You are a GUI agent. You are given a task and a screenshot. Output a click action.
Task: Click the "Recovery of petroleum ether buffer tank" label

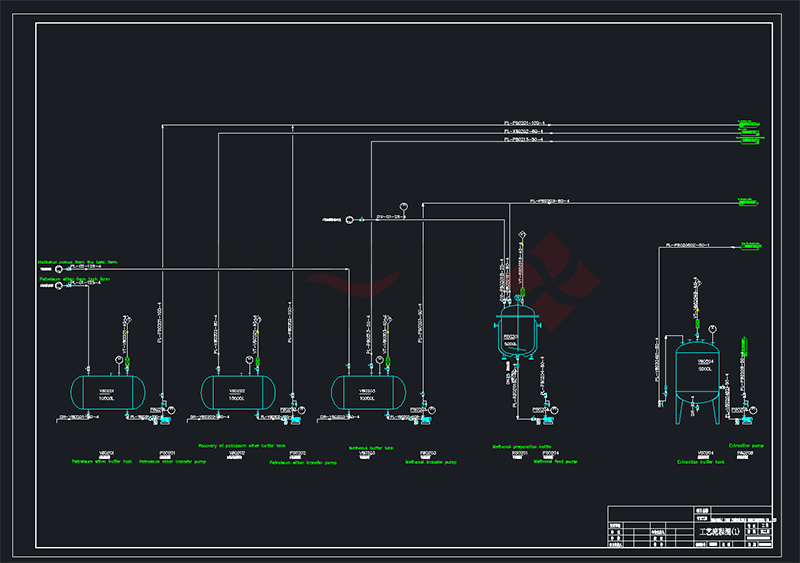pyautogui.click(x=243, y=445)
